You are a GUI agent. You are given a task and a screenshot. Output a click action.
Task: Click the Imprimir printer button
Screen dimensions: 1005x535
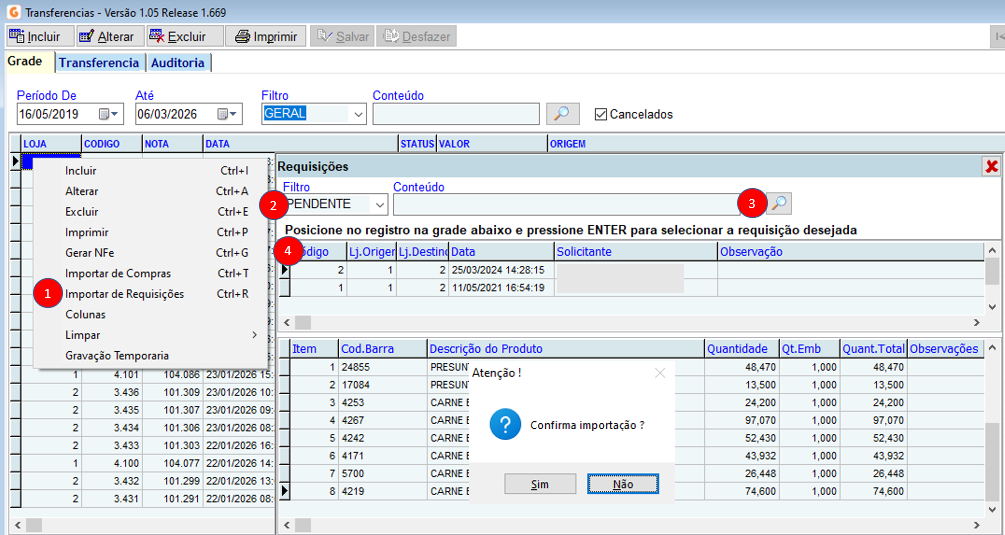point(265,37)
